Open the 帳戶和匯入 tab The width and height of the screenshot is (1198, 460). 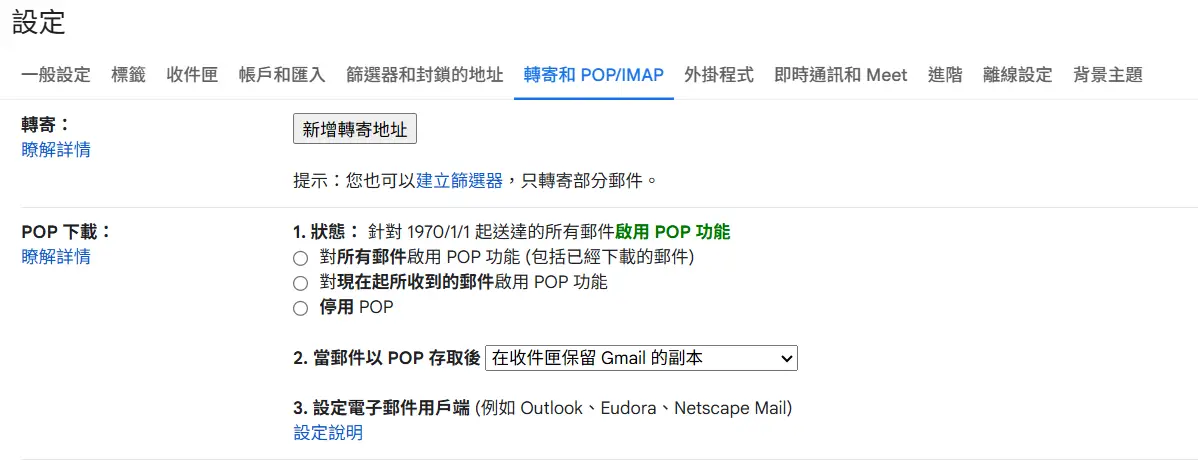(282, 75)
